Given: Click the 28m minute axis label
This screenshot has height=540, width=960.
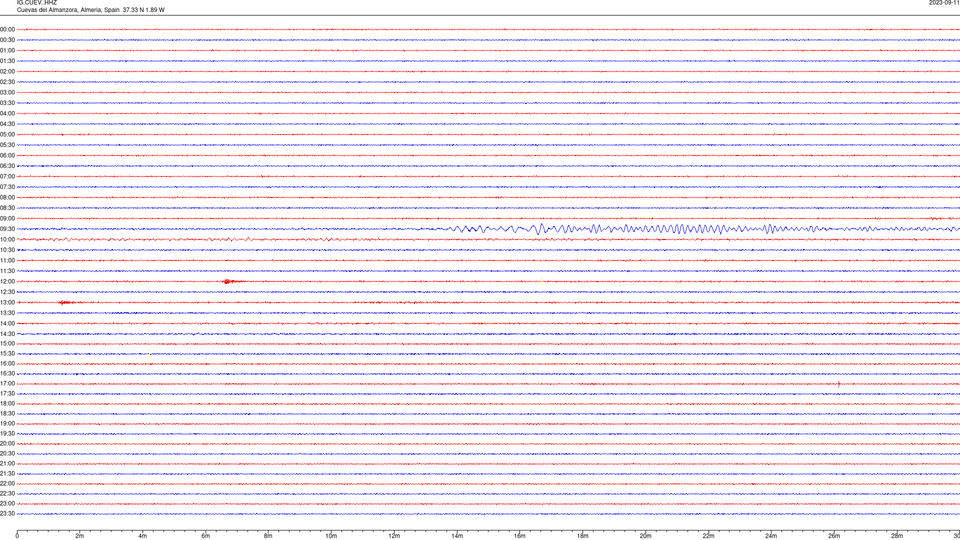Looking at the screenshot, I should pos(897,536).
